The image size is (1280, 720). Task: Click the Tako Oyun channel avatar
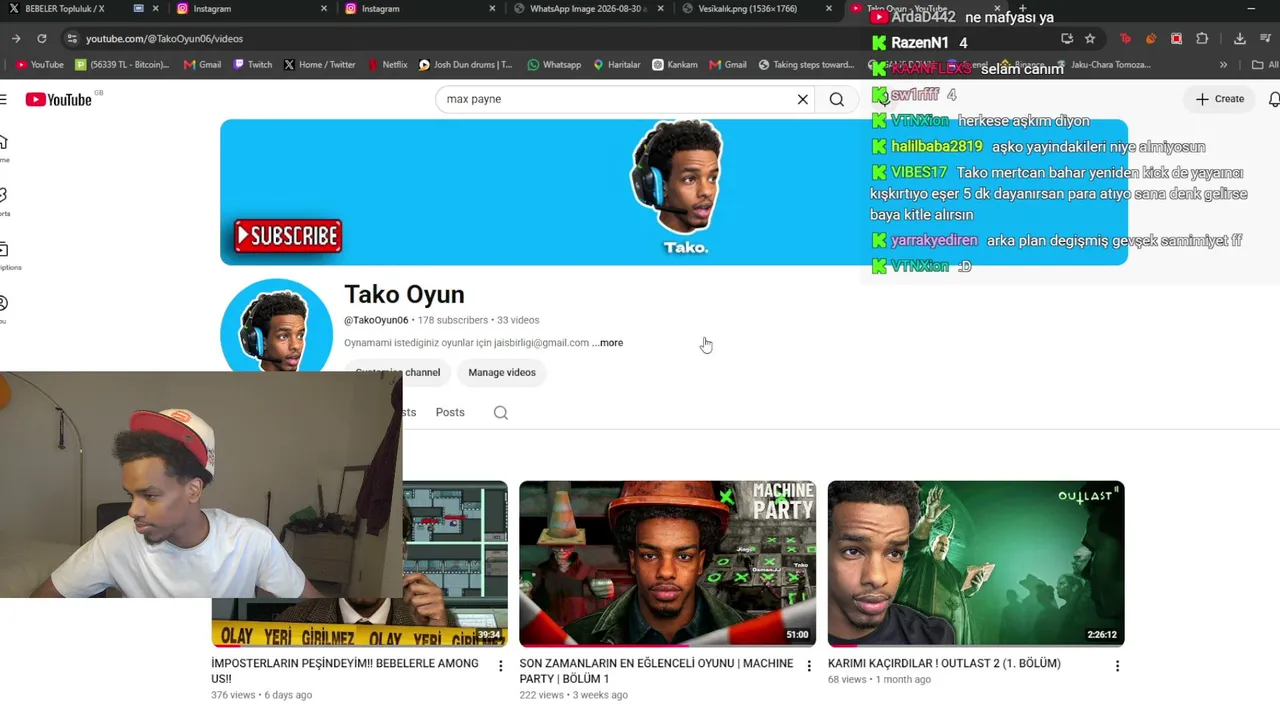click(x=276, y=326)
